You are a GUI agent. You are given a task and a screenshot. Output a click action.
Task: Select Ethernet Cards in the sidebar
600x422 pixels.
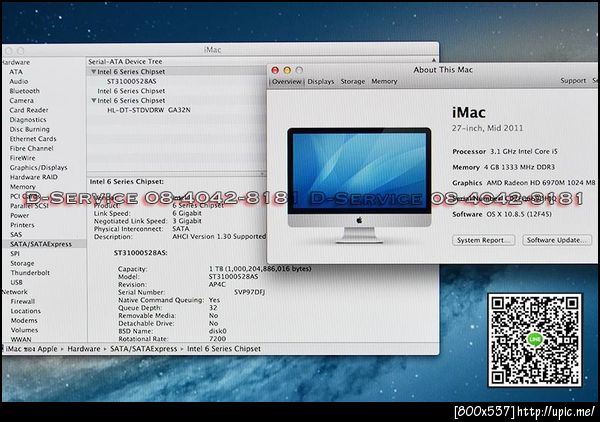click(x=33, y=139)
